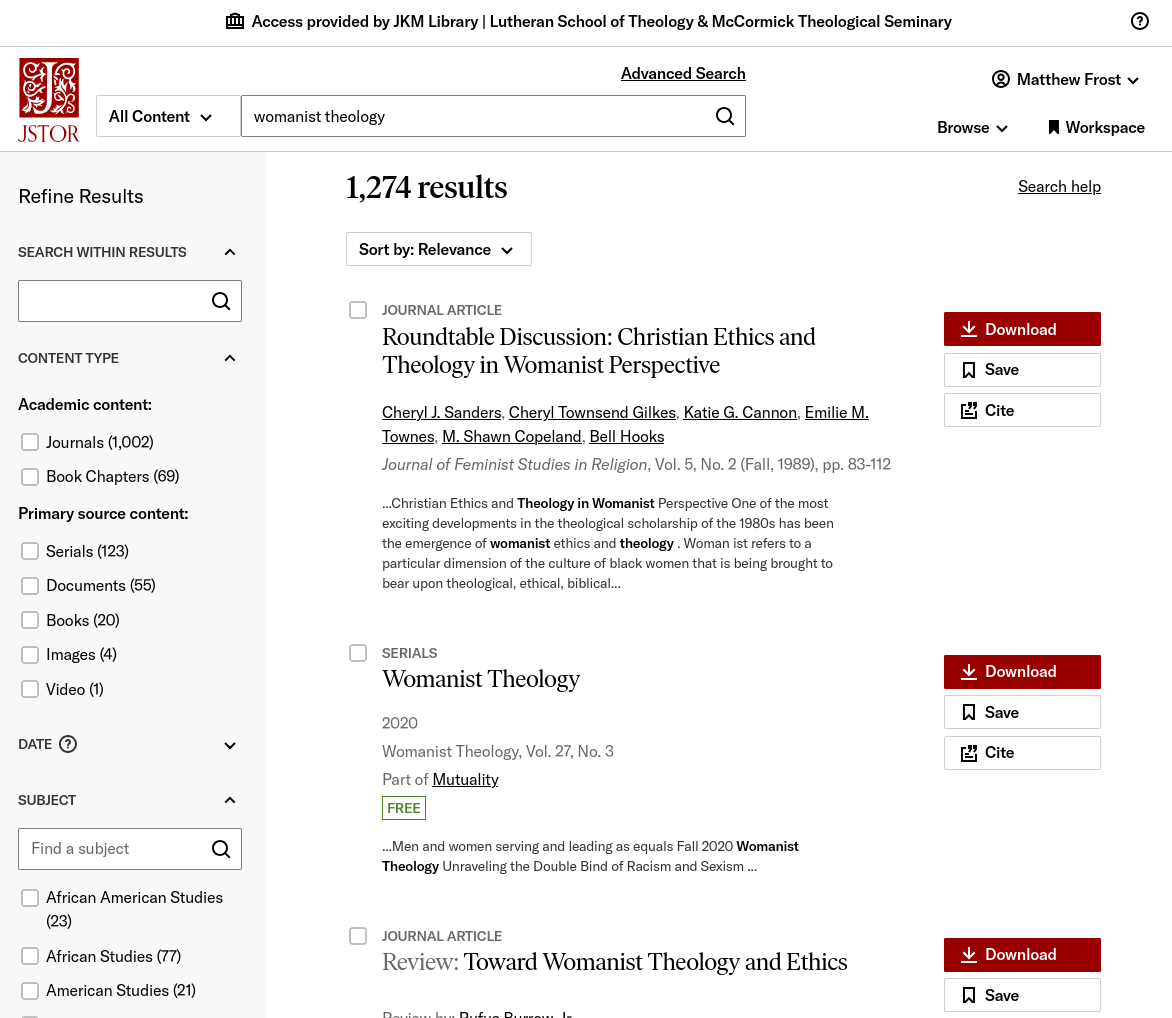Click the Date info question icon
The height and width of the screenshot is (1018, 1172).
click(x=67, y=744)
